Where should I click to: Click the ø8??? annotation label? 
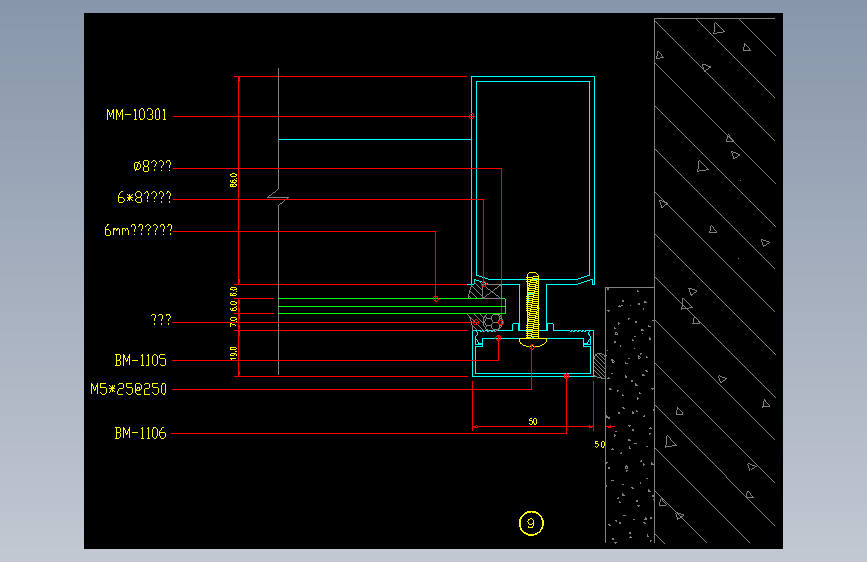[153, 166]
